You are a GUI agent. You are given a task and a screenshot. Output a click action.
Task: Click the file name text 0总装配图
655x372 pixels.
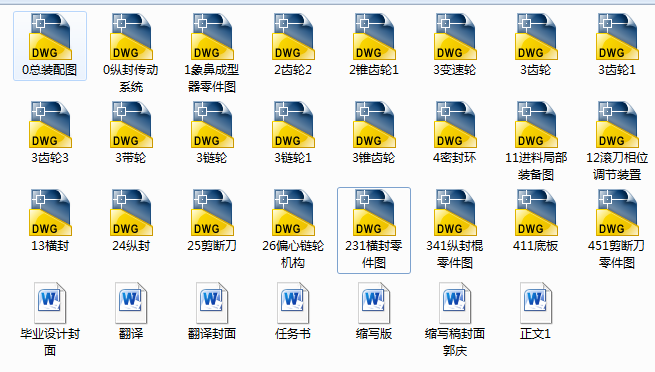tap(50, 70)
